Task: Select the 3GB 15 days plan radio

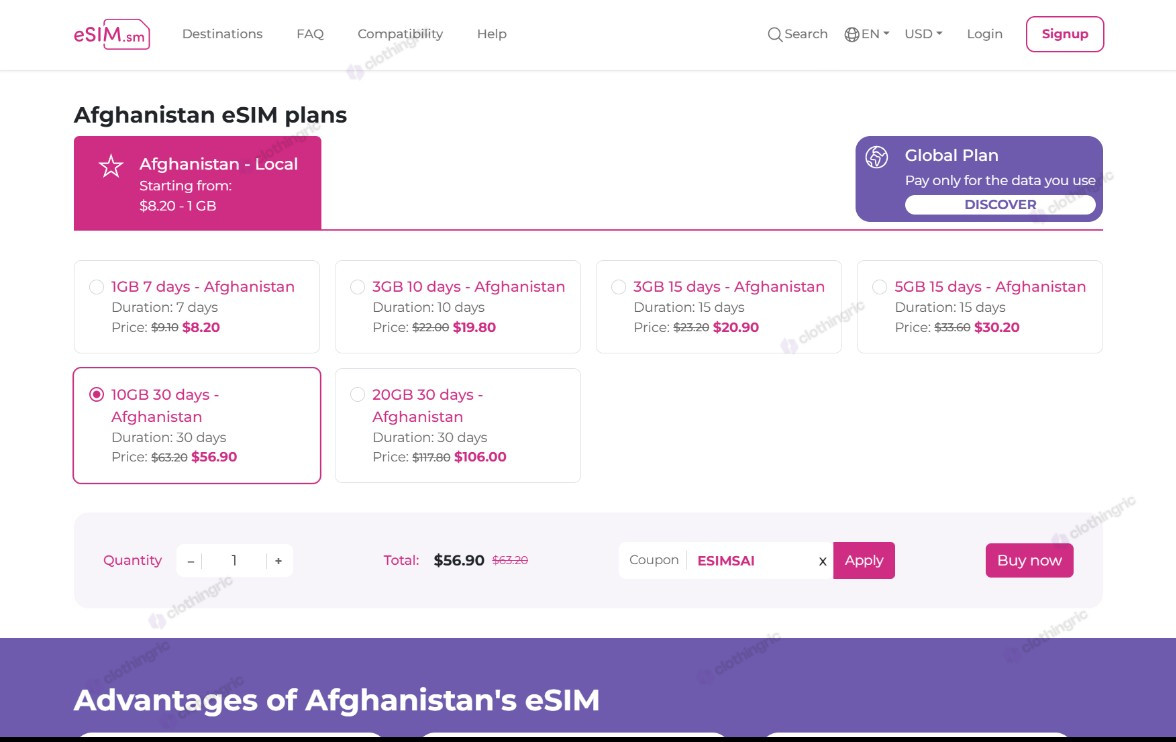Action: point(618,287)
